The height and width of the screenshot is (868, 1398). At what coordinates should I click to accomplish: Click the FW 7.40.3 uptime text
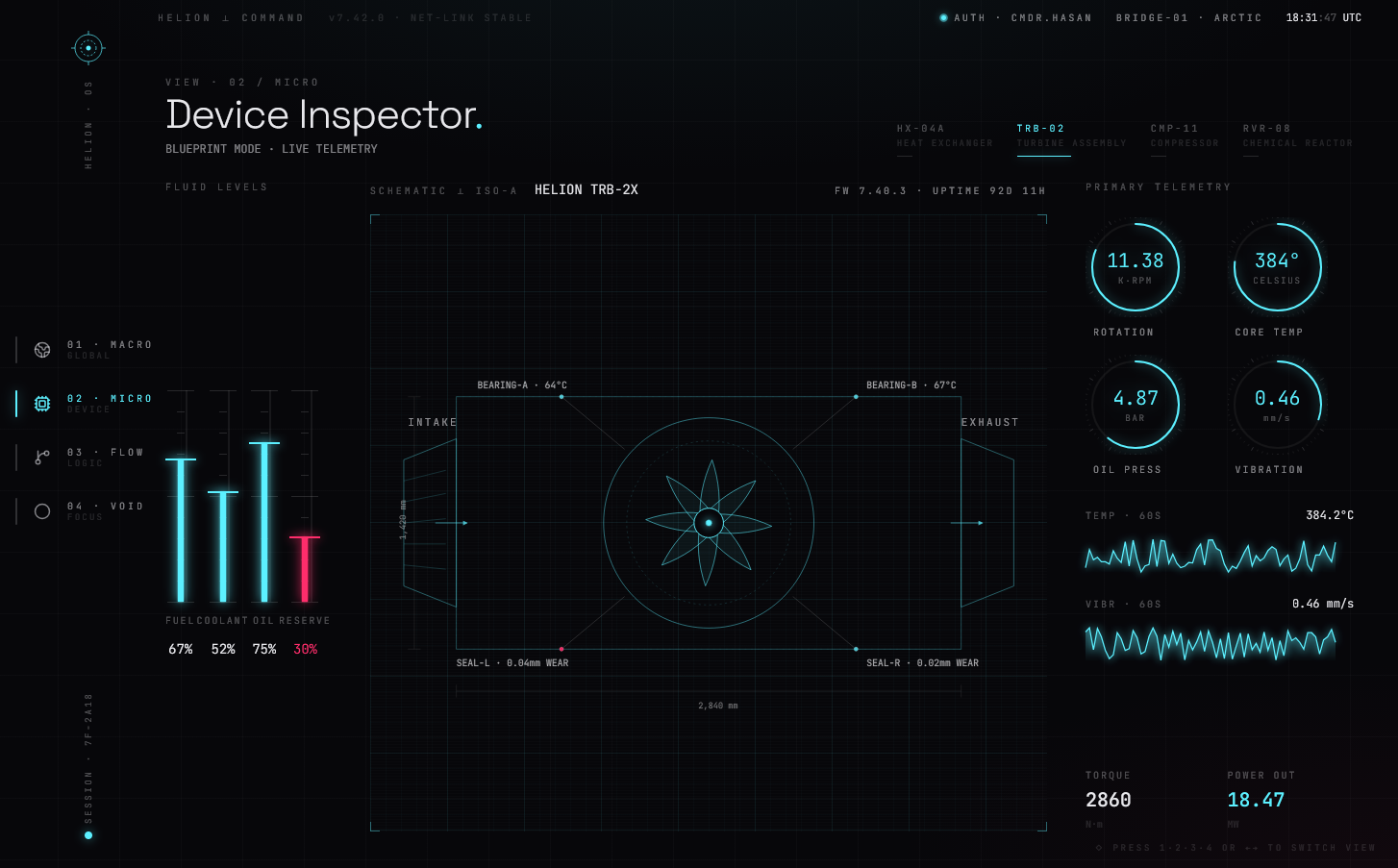pyautogui.click(x=939, y=191)
